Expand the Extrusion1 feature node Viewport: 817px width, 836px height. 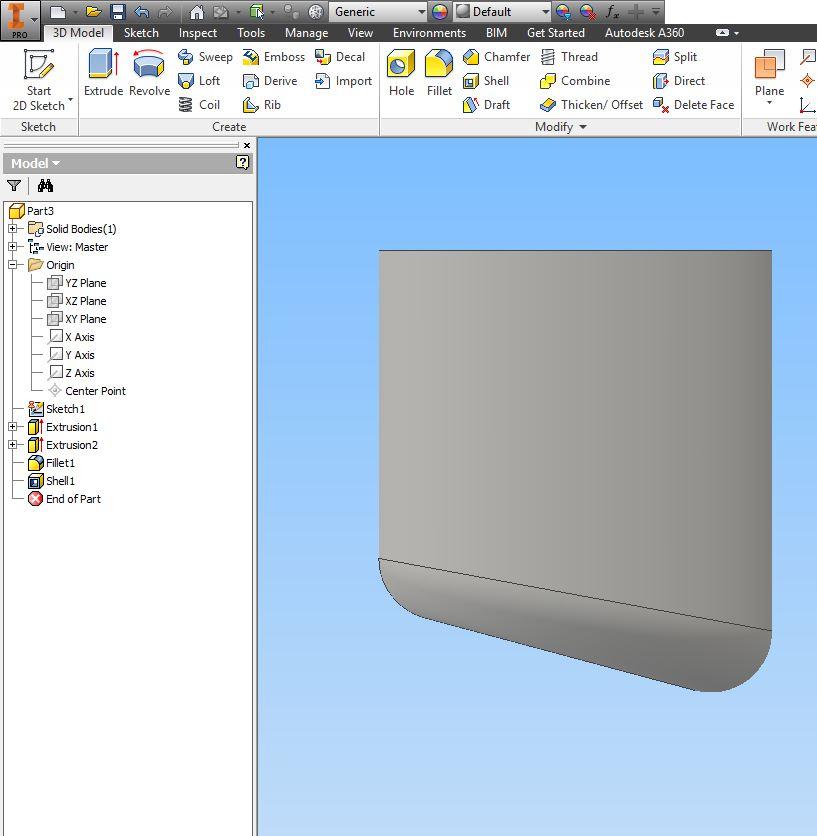pyautogui.click(x=13, y=427)
